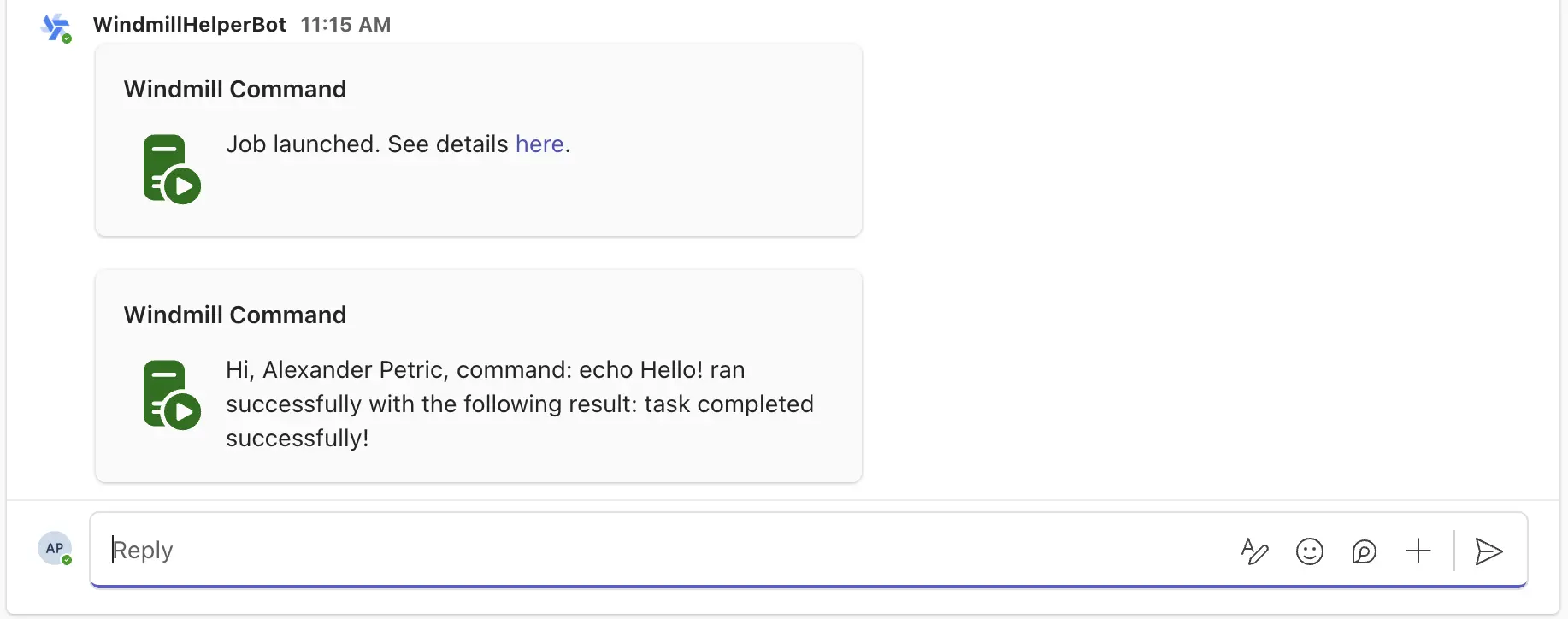This screenshot has height=619, width=1568.
Task: Click the AP user avatar
Action: (54, 548)
